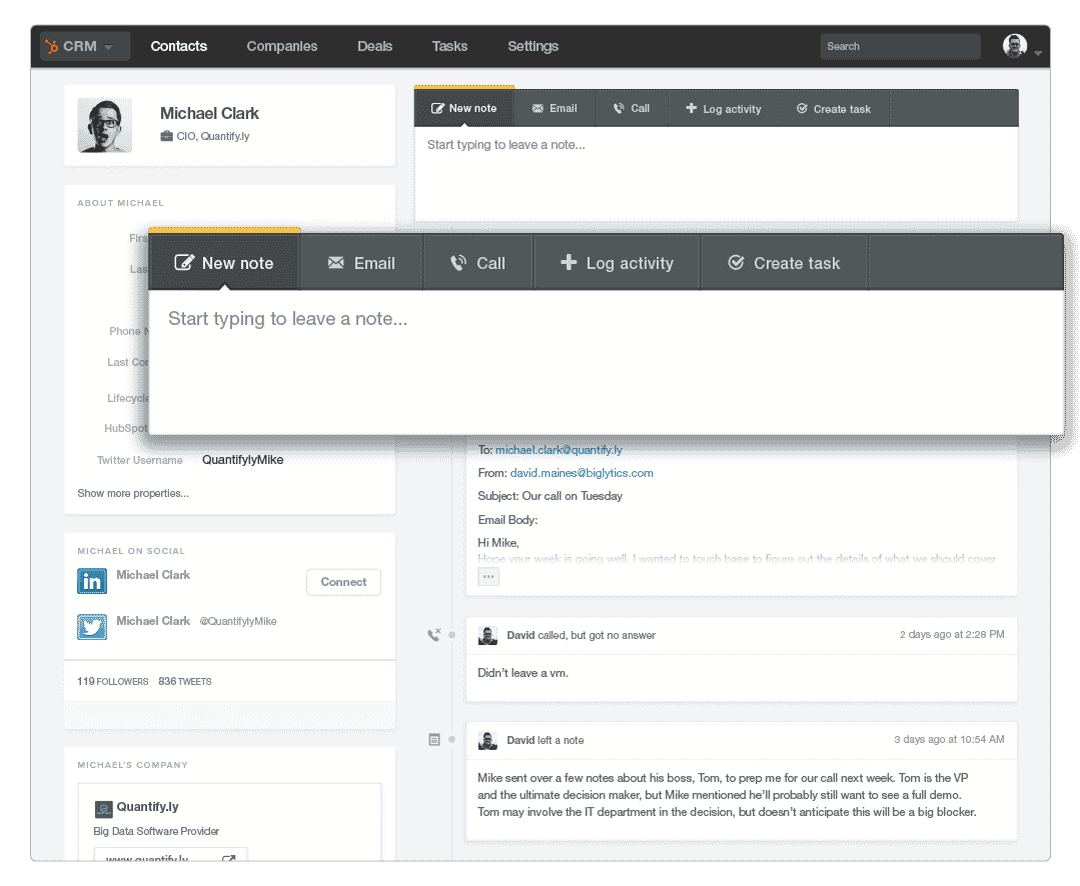The width and height of the screenshot is (1080, 886).
Task: Select the small New note tab
Action: 464,108
